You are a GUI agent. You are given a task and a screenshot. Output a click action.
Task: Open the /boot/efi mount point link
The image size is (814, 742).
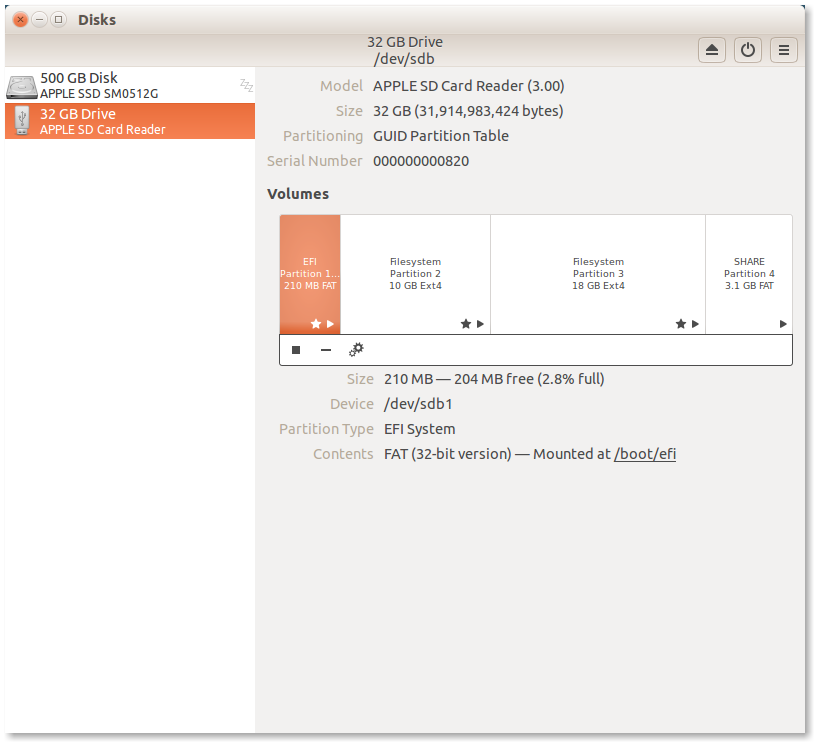coord(645,454)
